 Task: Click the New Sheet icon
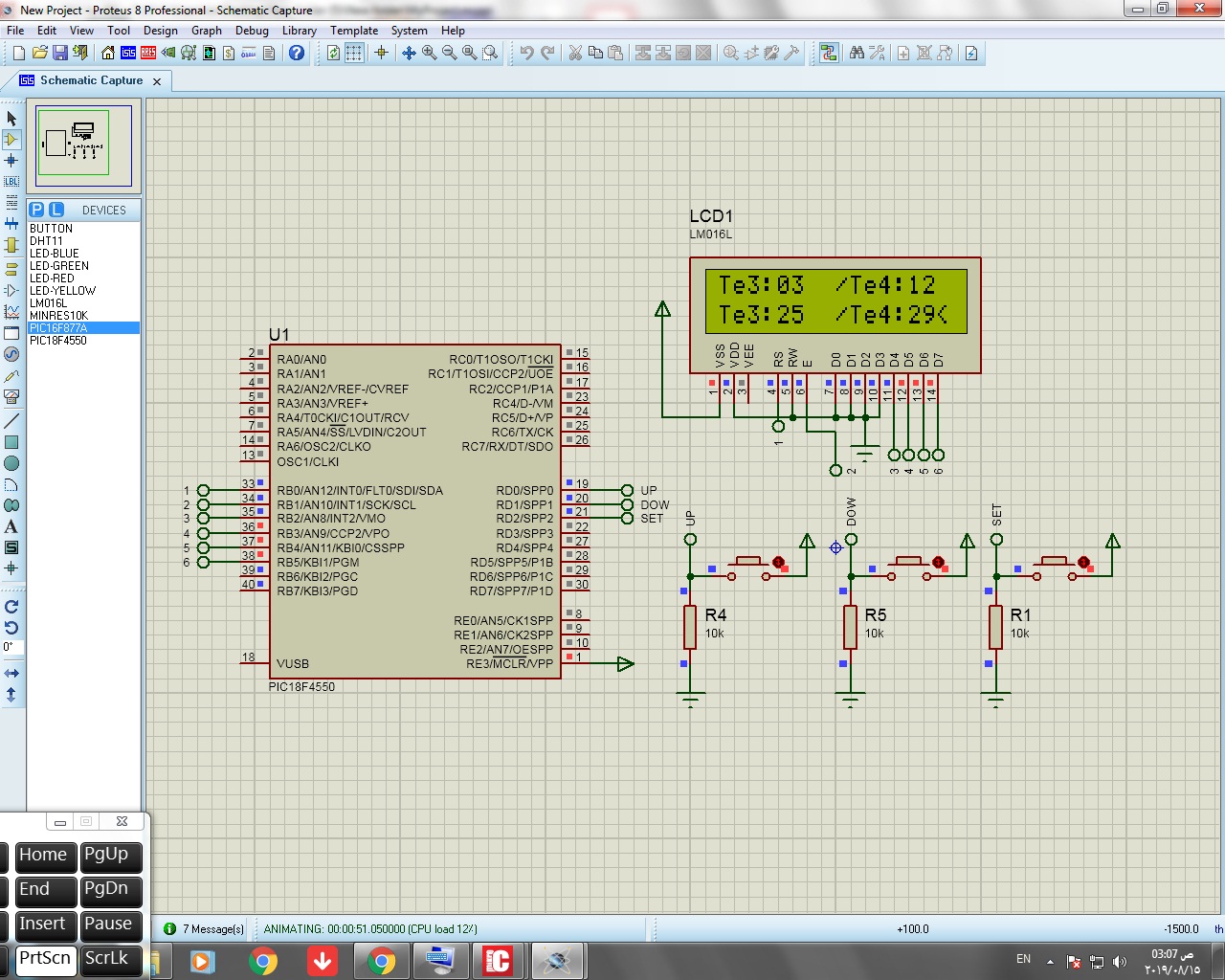pyautogui.click(x=903, y=54)
